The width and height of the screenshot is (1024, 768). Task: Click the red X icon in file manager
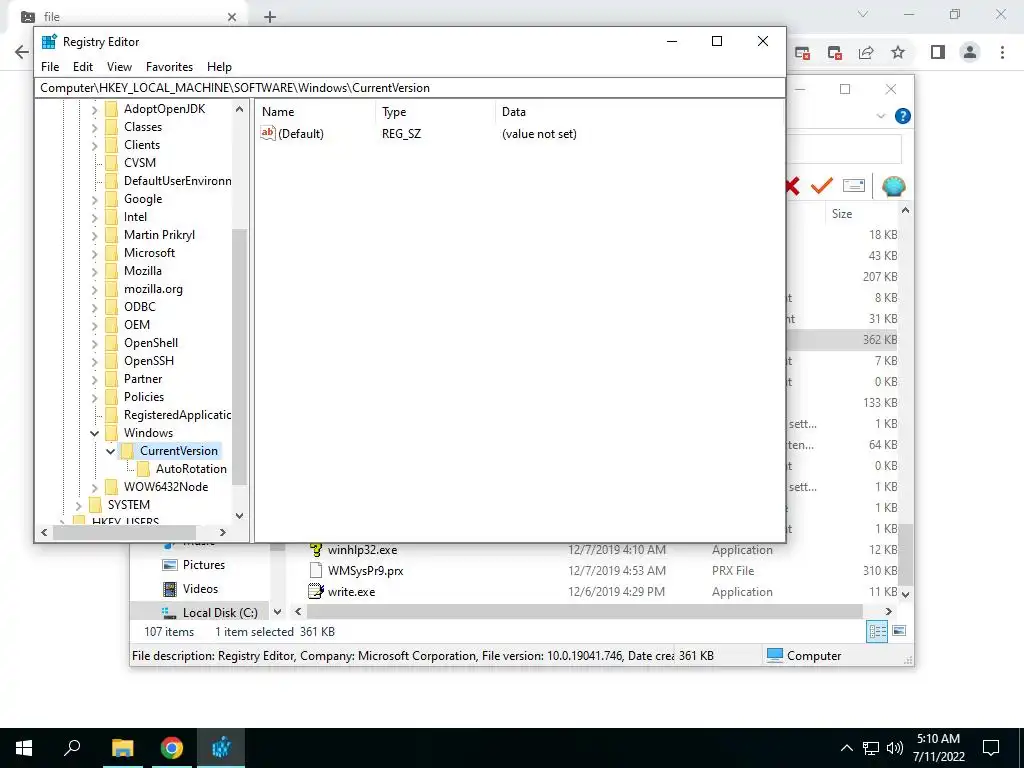click(792, 187)
